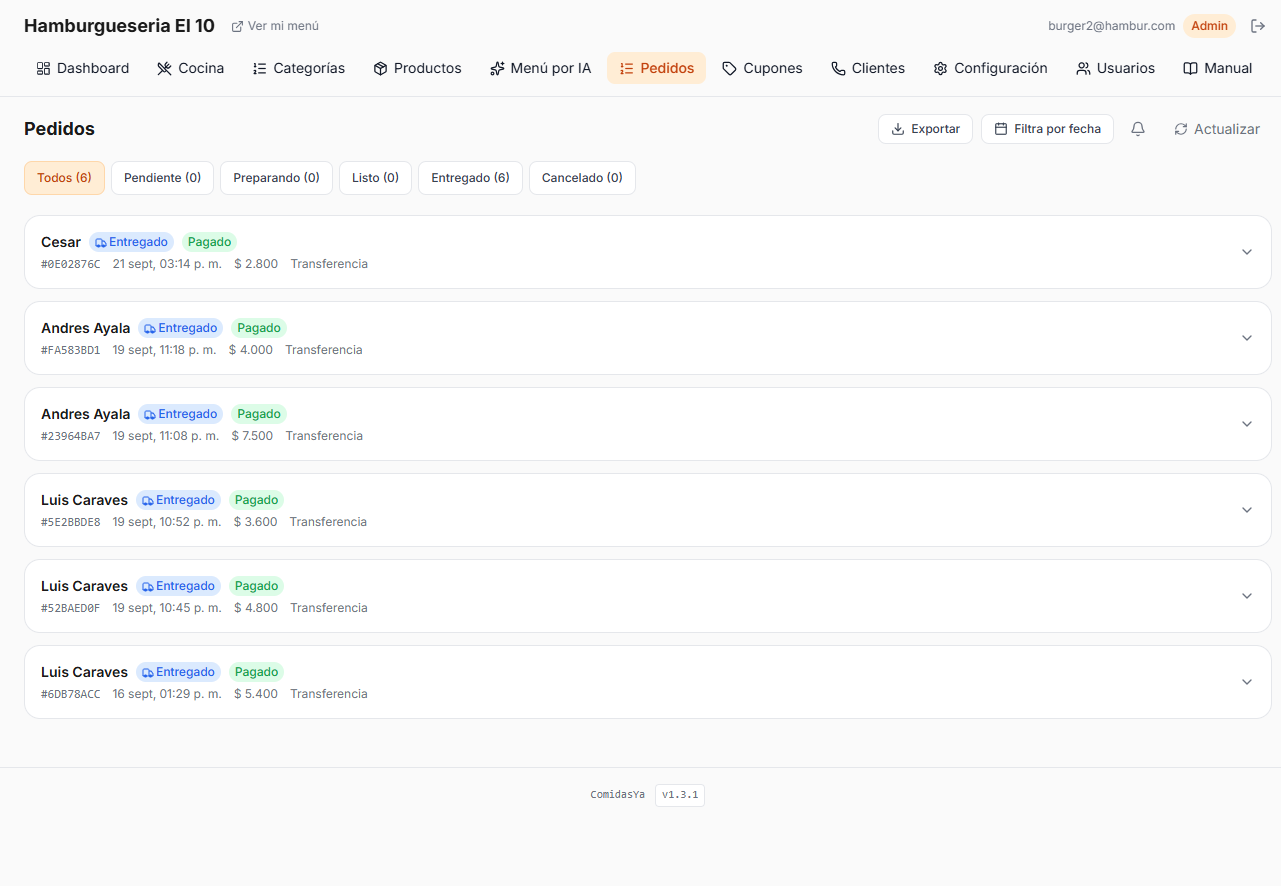Click the Dashboard grid icon

point(43,68)
